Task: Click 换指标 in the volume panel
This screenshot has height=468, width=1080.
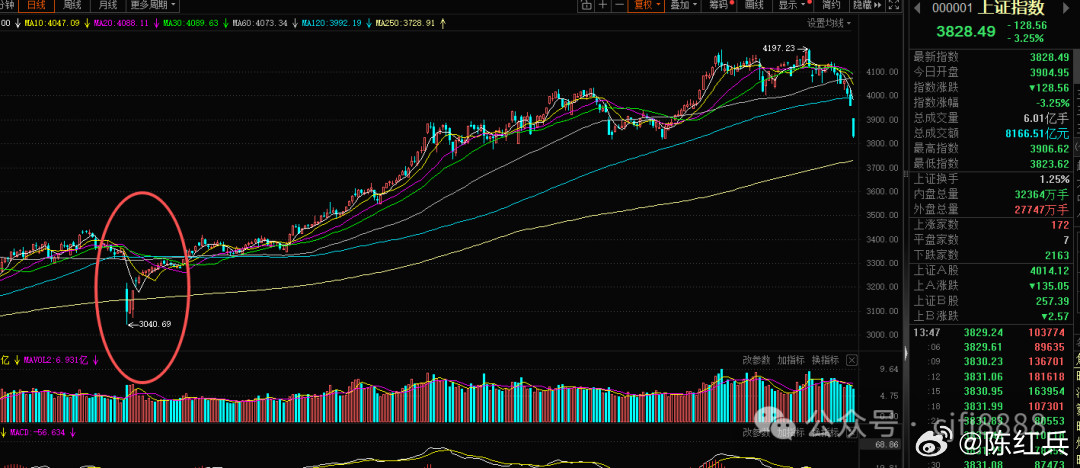Action: click(825, 360)
